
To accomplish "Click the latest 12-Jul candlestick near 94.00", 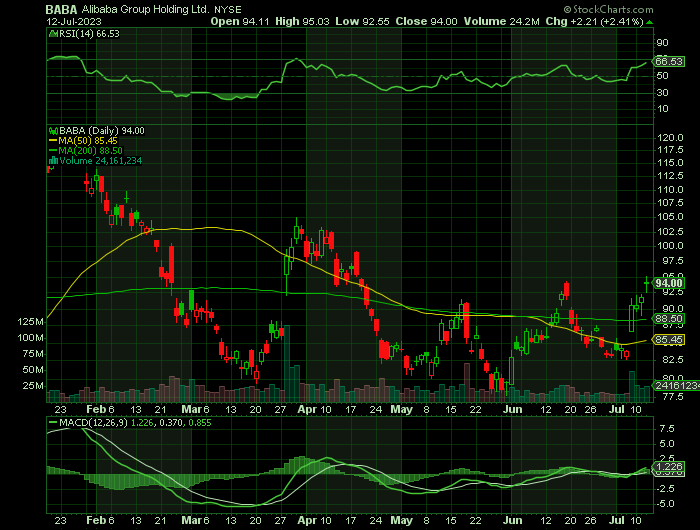I will click(646, 284).
